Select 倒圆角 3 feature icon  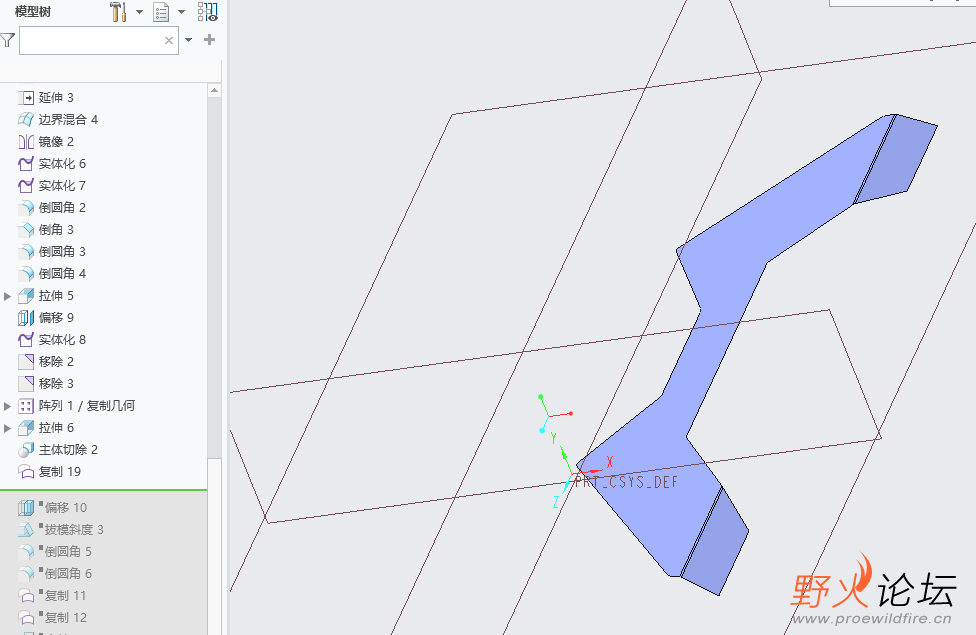pyautogui.click(x=26, y=252)
